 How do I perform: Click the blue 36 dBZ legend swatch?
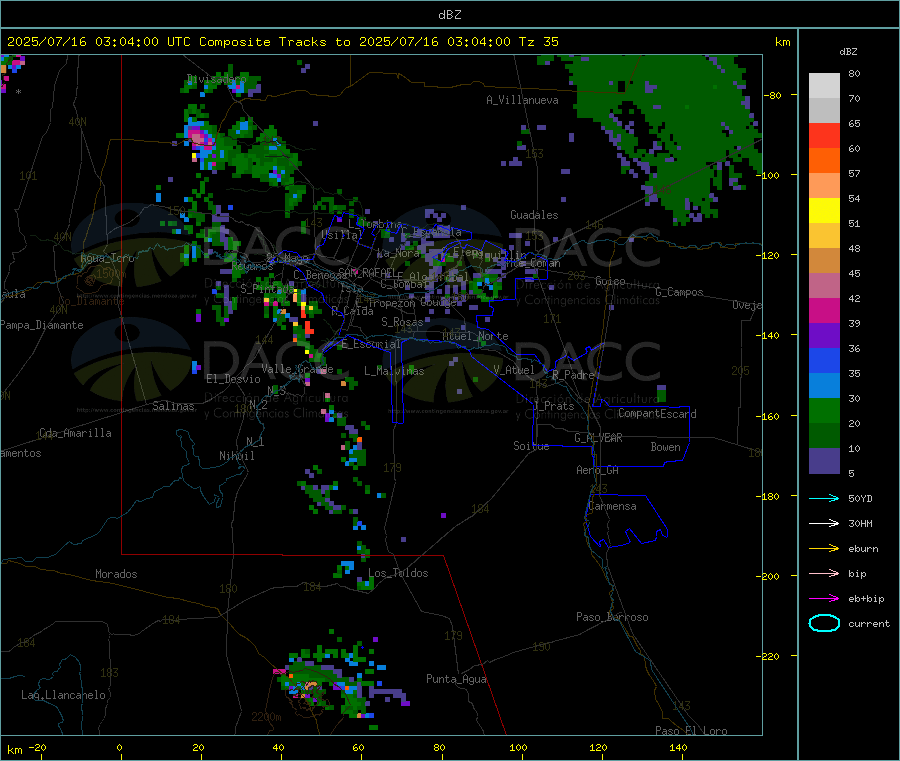824,360
